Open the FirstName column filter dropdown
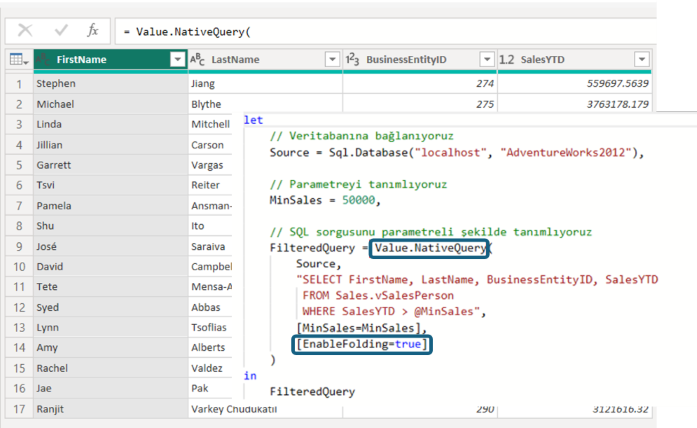This screenshot has height=428, width=697. pos(177,59)
